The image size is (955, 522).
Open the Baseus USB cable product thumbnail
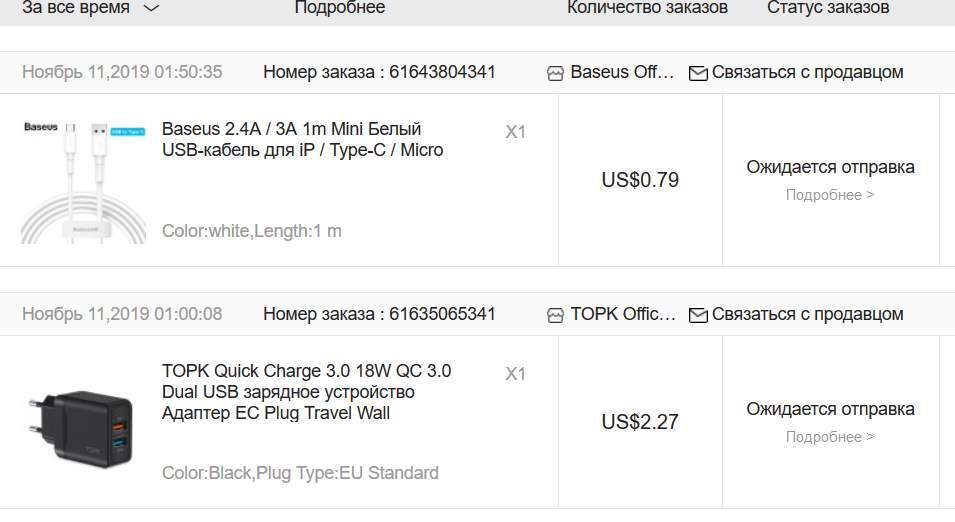[x=82, y=180]
